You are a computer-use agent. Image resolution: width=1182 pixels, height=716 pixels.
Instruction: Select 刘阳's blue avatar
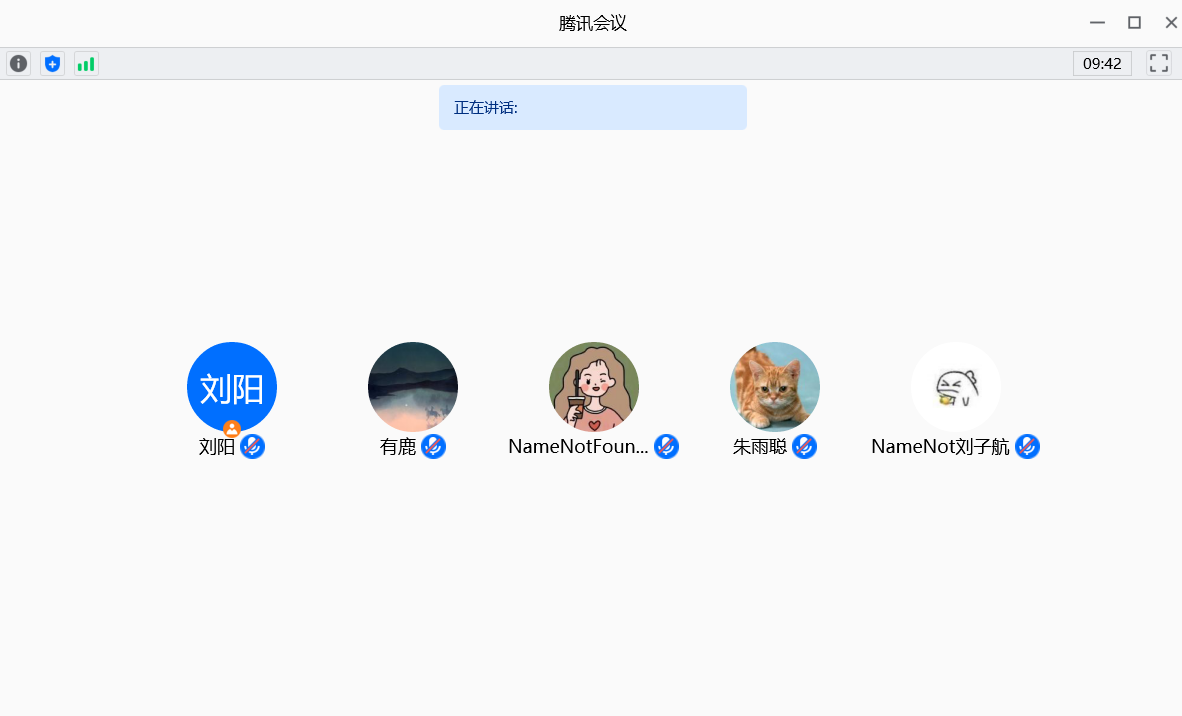[231, 387]
